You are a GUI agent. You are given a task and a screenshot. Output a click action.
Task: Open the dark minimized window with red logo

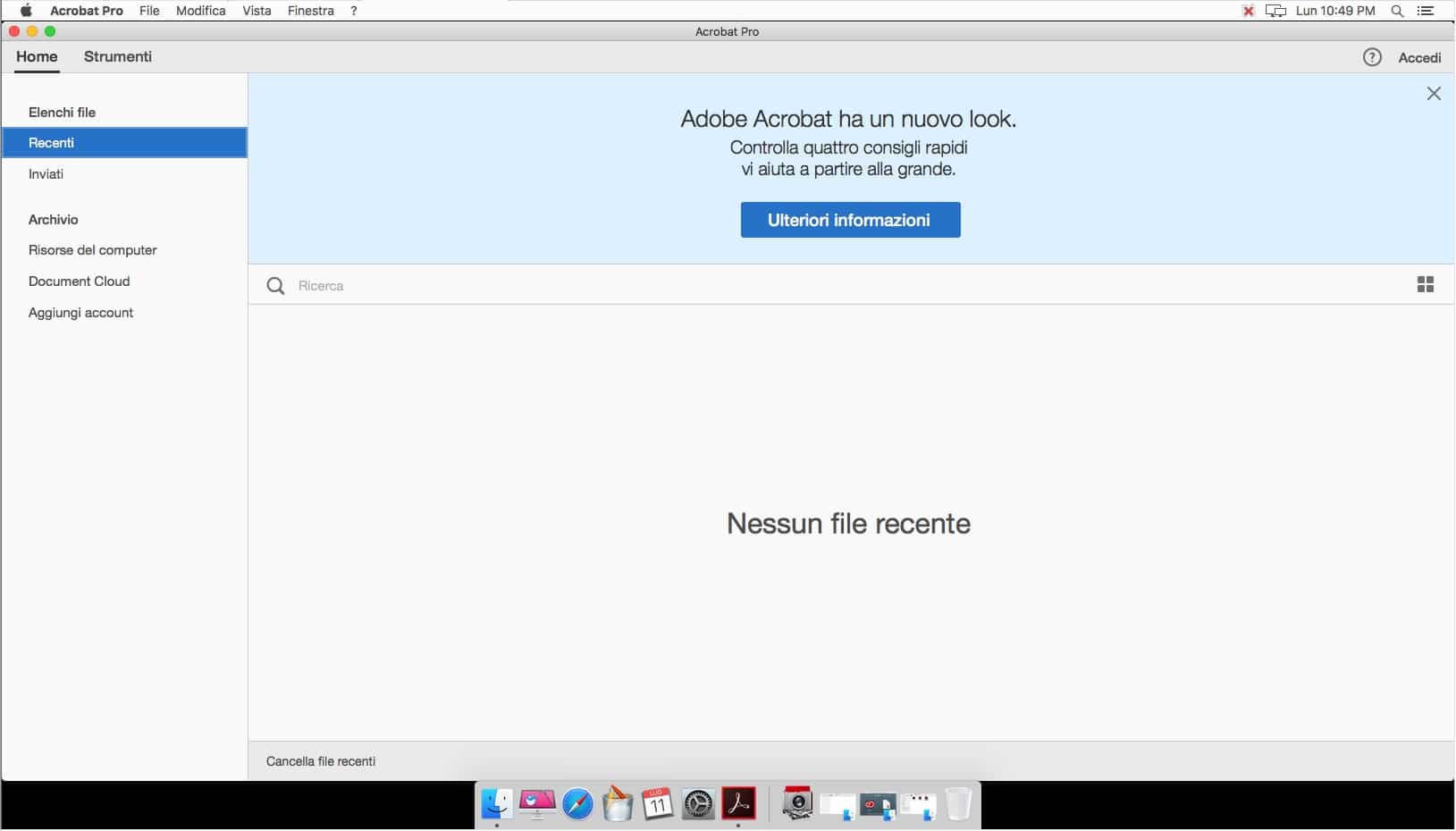877,806
